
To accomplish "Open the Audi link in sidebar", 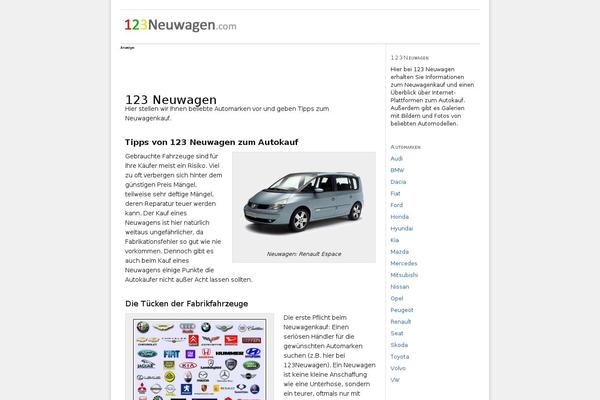I will tap(397, 158).
